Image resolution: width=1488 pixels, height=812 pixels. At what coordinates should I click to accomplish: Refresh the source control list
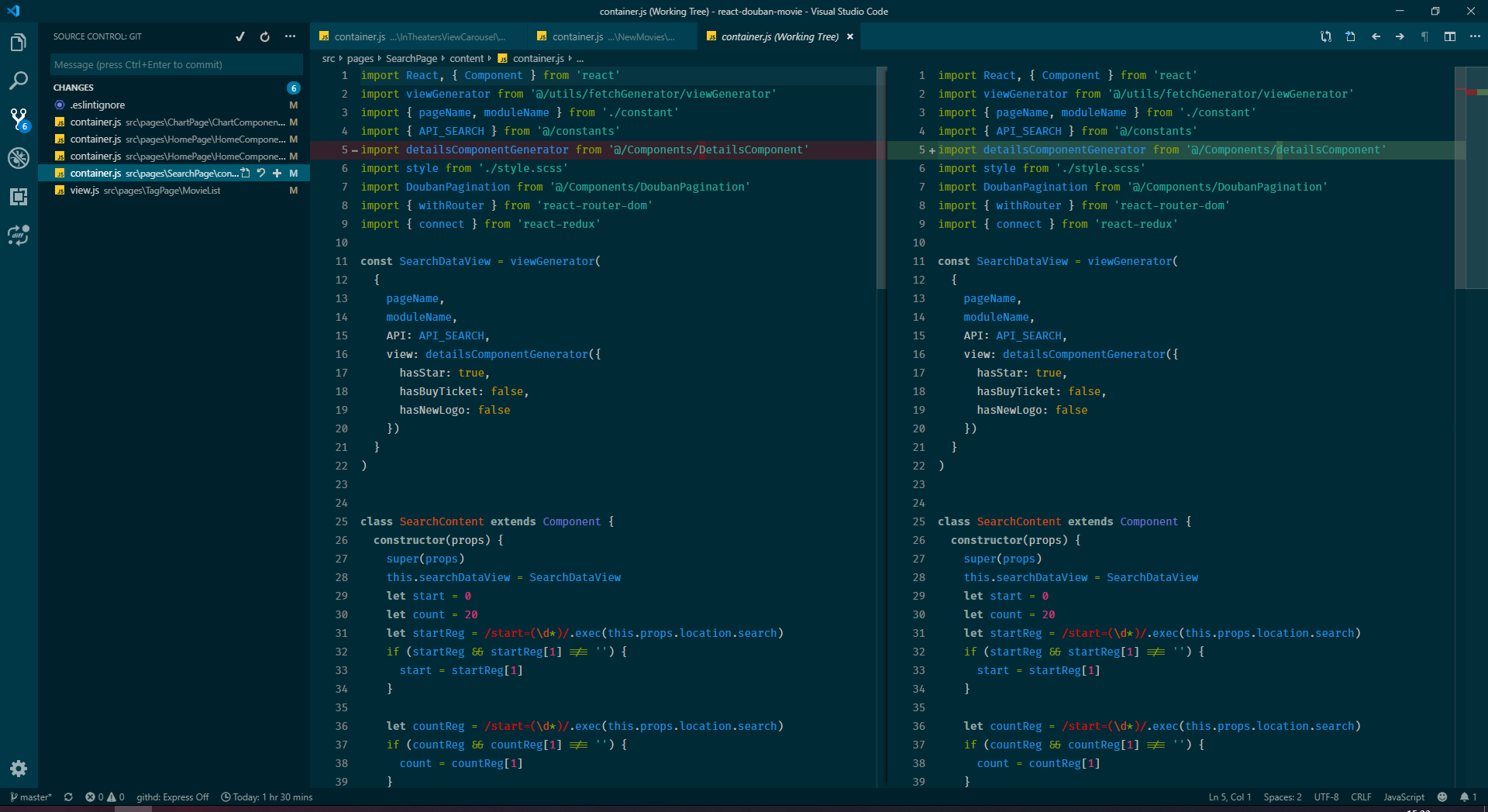point(265,36)
